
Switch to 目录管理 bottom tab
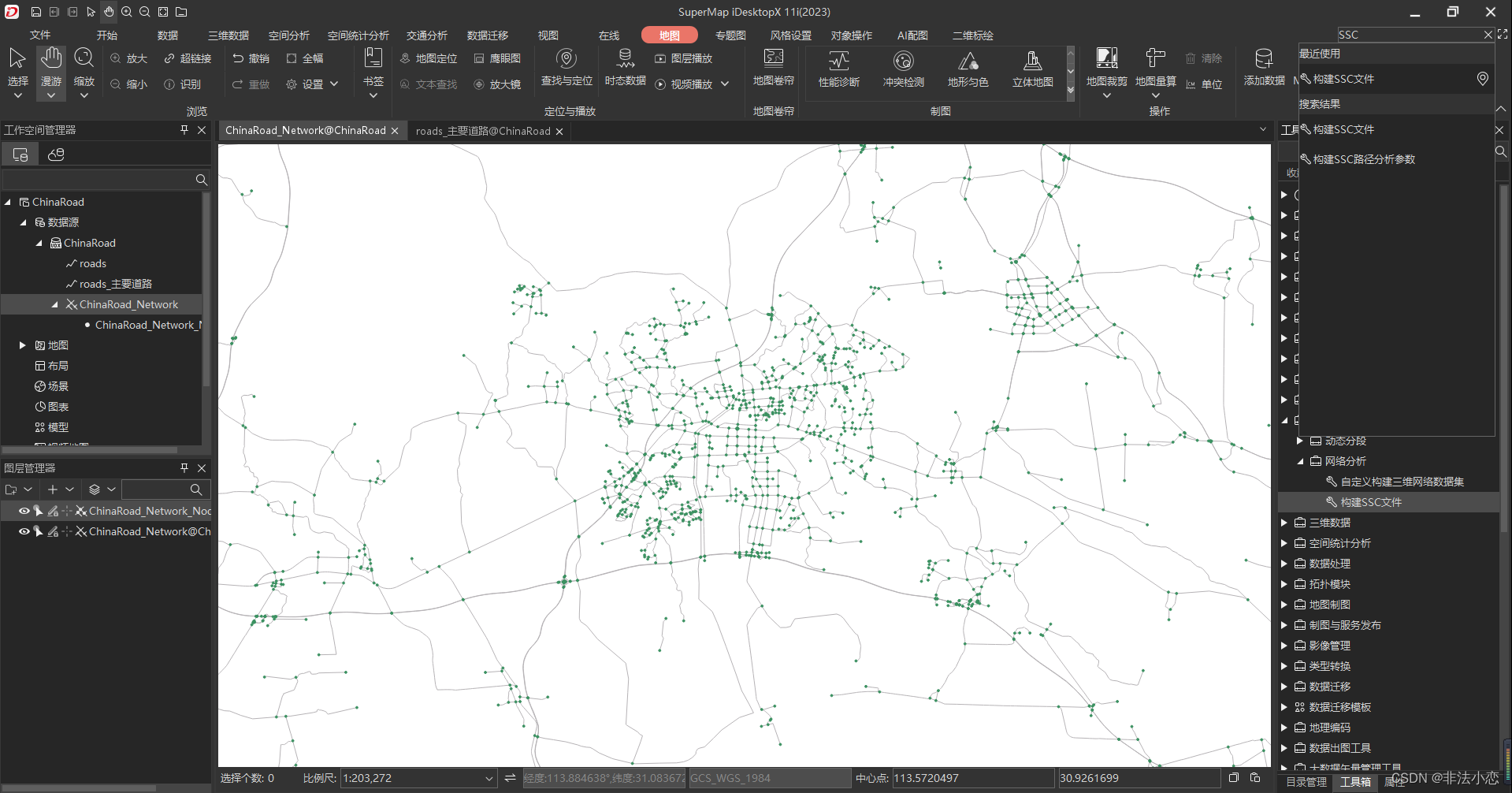click(1306, 782)
